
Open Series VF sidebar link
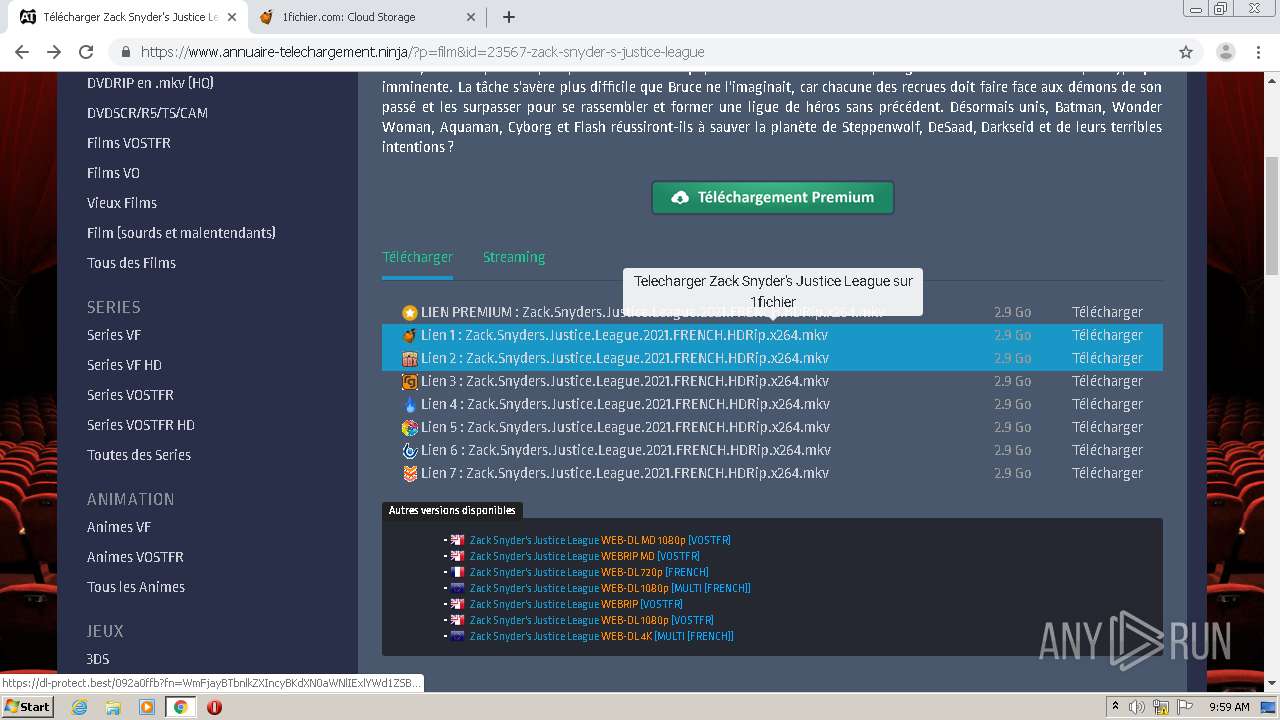coord(114,335)
